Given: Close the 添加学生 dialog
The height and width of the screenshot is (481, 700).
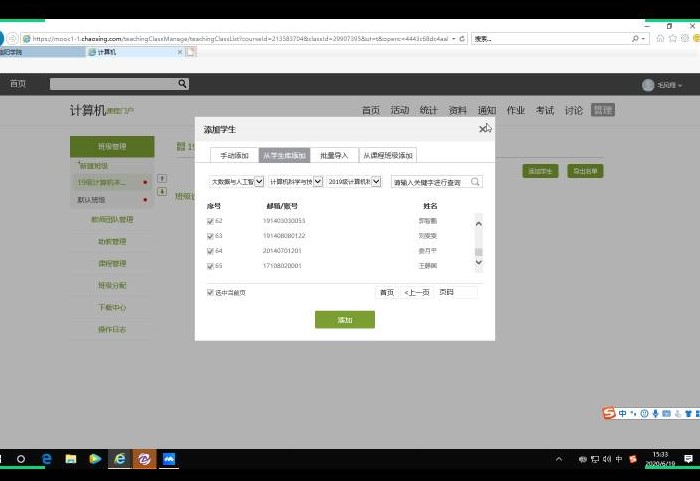Looking at the screenshot, I should point(482,129).
